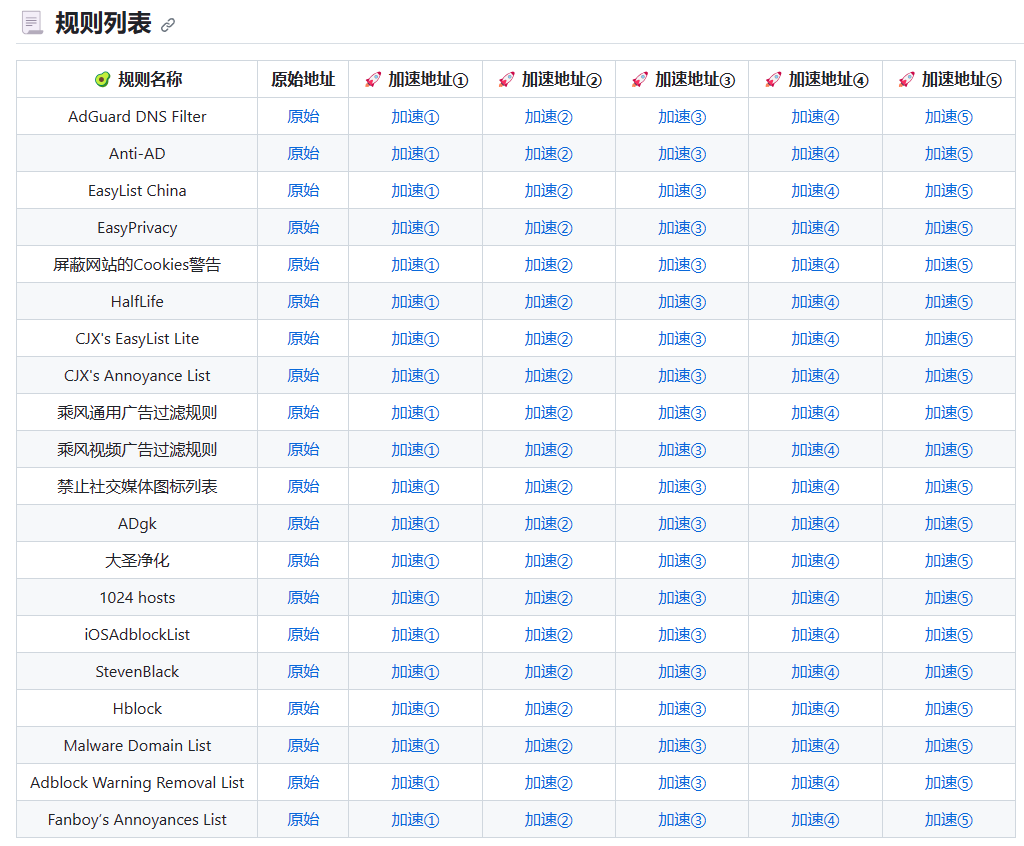Open 加速① link for iOSAdblockList
1024x846 pixels.
click(x=415, y=634)
